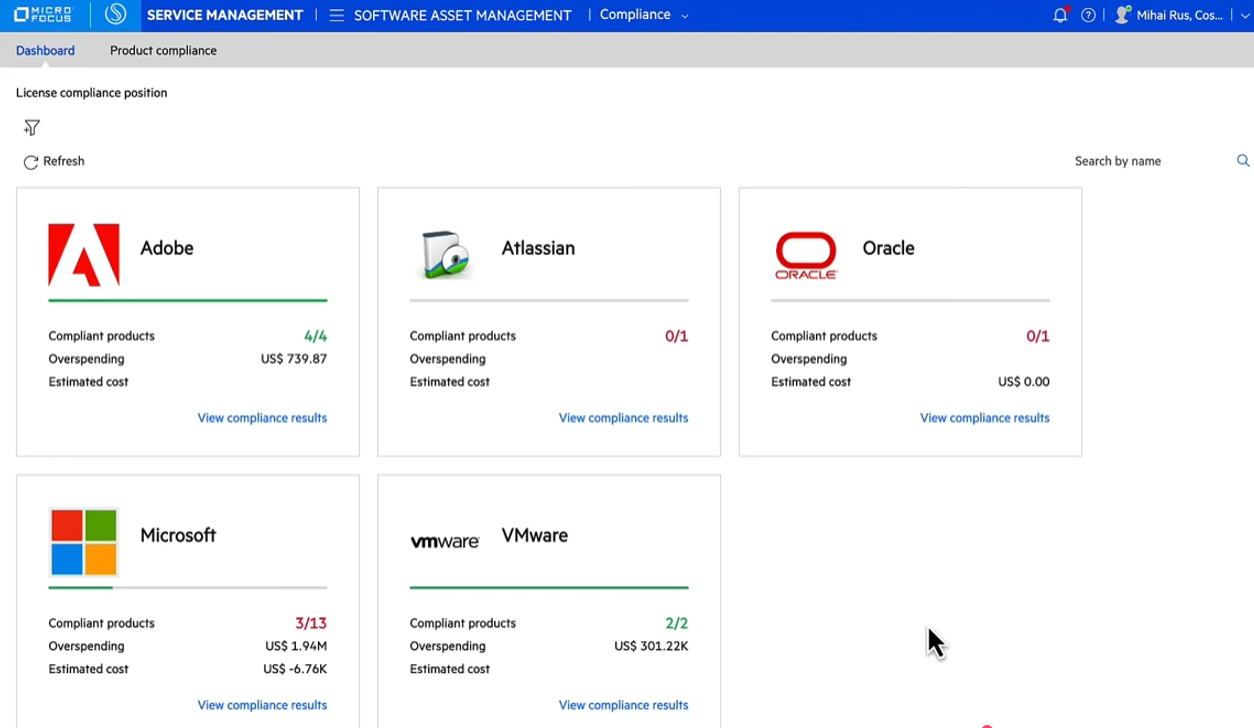Viewport: 1254px width, 728px height.
Task: View compliance results for Adobe
Action: click(x=262, y=418)
